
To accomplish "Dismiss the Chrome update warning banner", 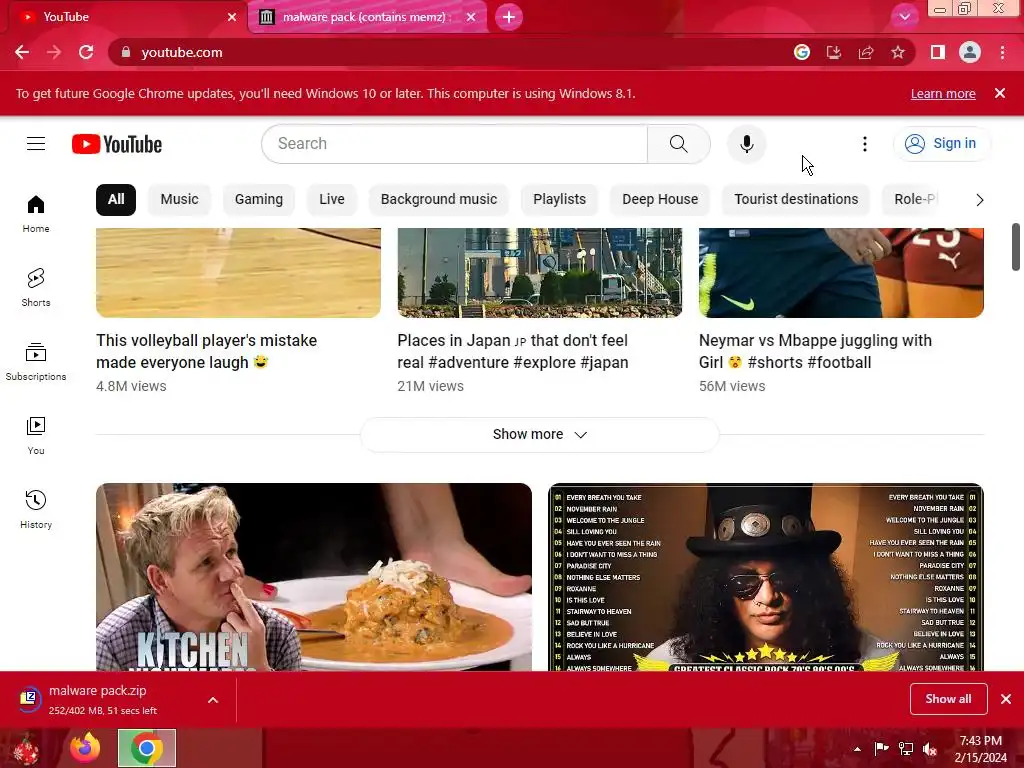I will [x=1000, y=93].
